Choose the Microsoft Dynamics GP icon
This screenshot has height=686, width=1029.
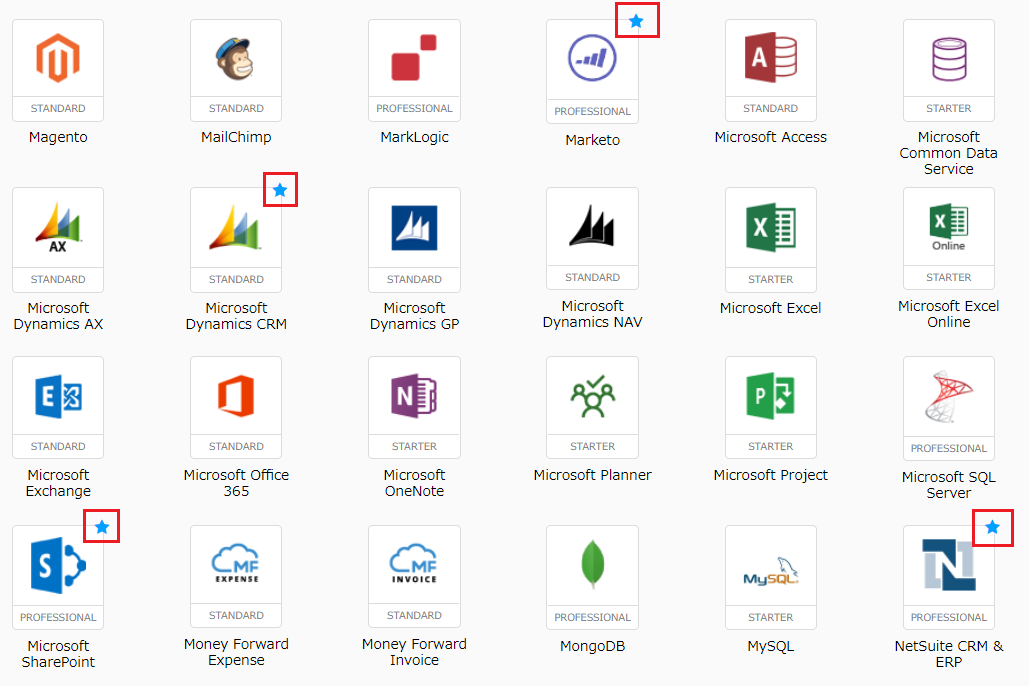414,228
